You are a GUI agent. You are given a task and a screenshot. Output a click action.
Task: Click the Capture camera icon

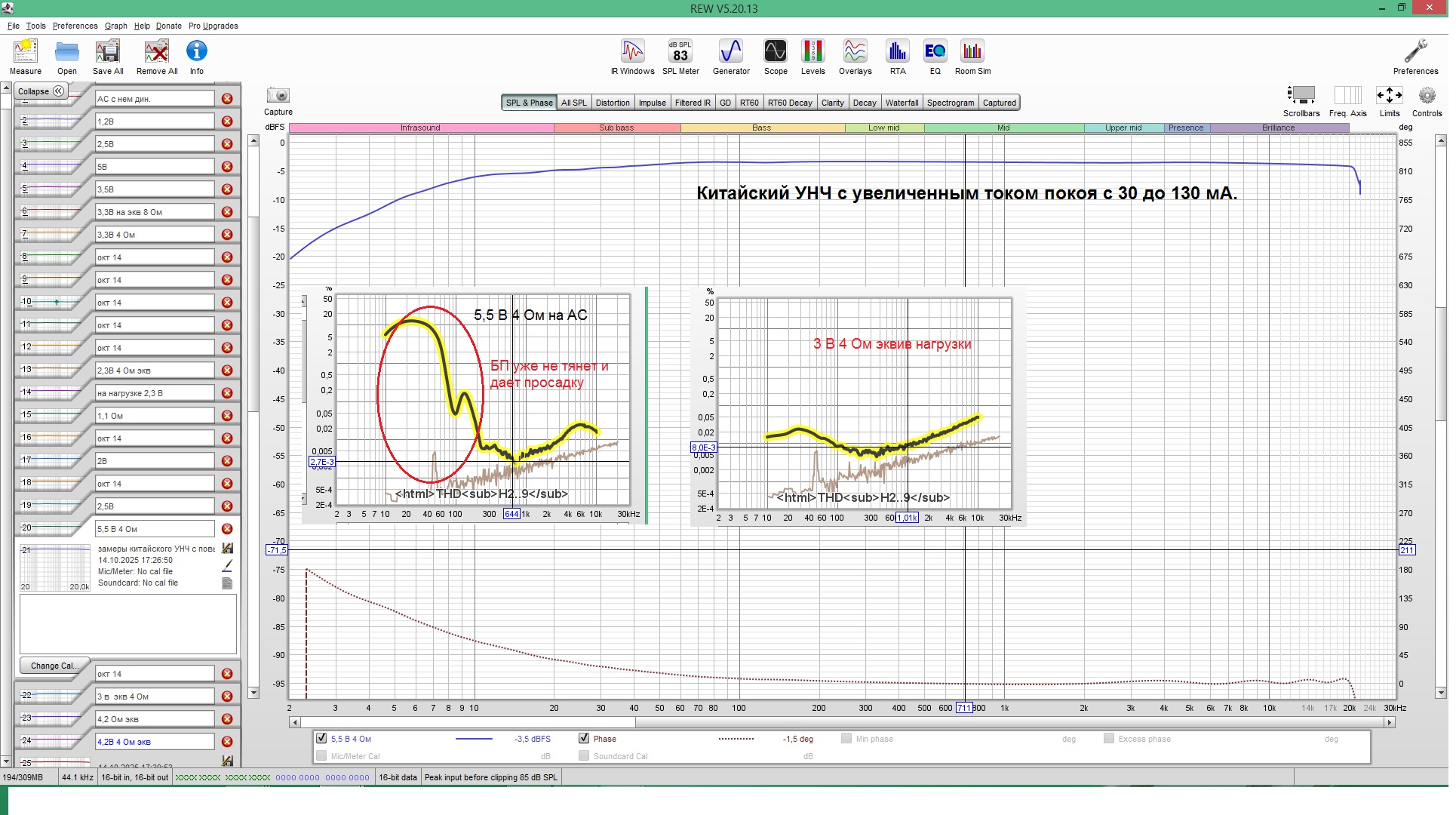278,96
